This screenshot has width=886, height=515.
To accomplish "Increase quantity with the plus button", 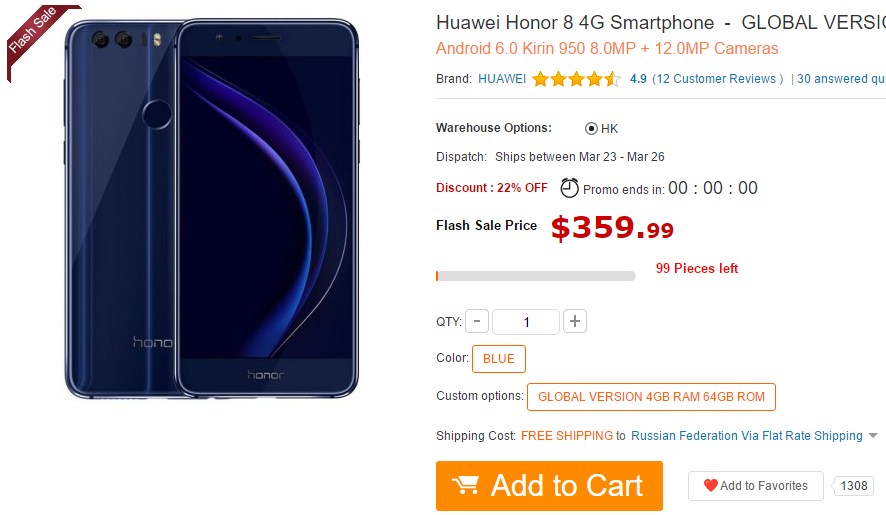I will pyautogui.click(x=575, y=321).
